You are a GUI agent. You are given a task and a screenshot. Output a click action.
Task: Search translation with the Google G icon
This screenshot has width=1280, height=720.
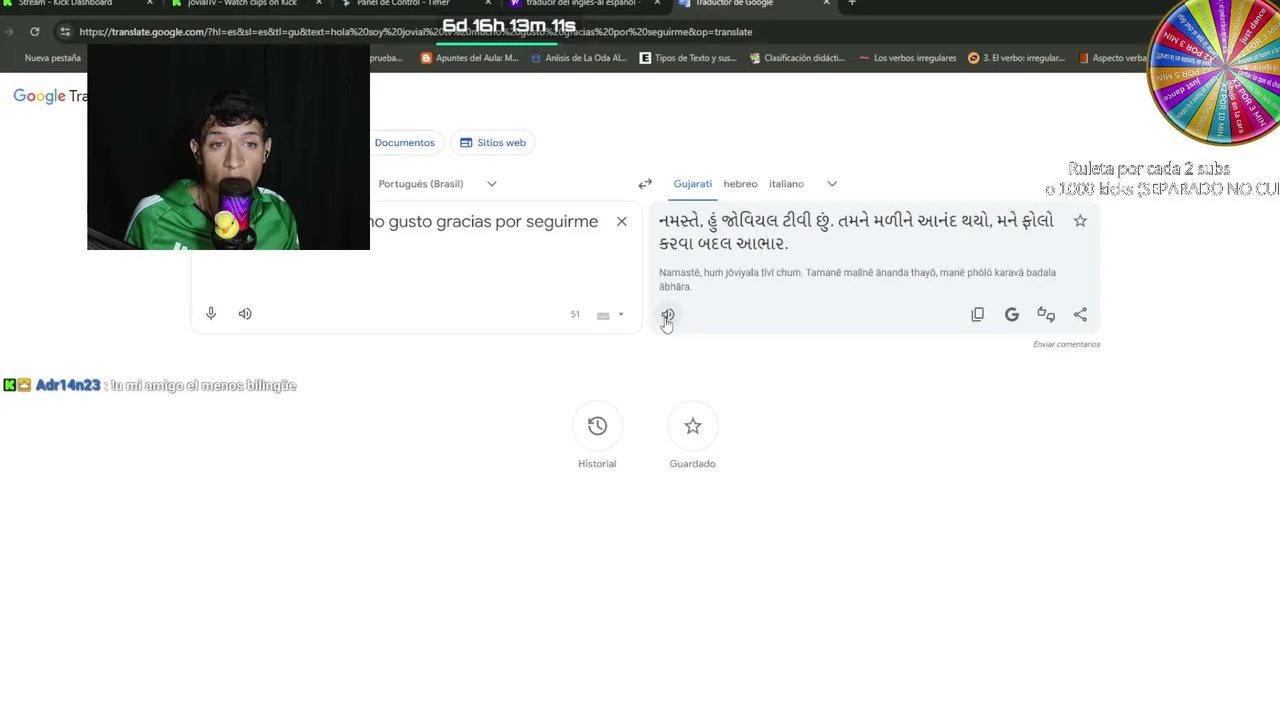pos(1012,314)
